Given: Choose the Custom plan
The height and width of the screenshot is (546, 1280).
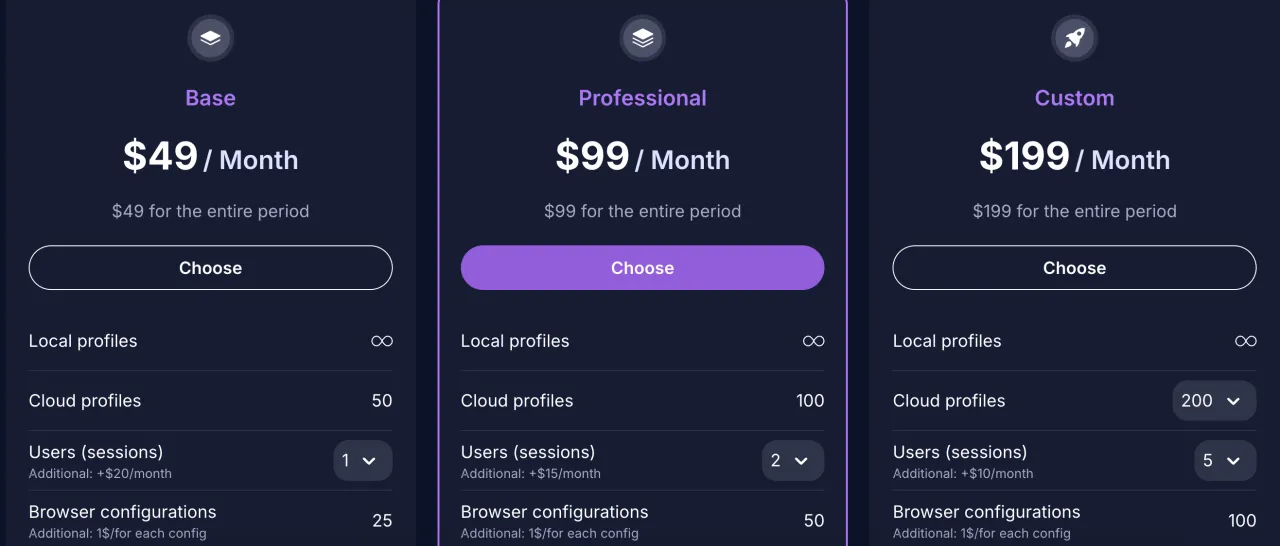Looking at the screenshot, I should point(1074,268).
